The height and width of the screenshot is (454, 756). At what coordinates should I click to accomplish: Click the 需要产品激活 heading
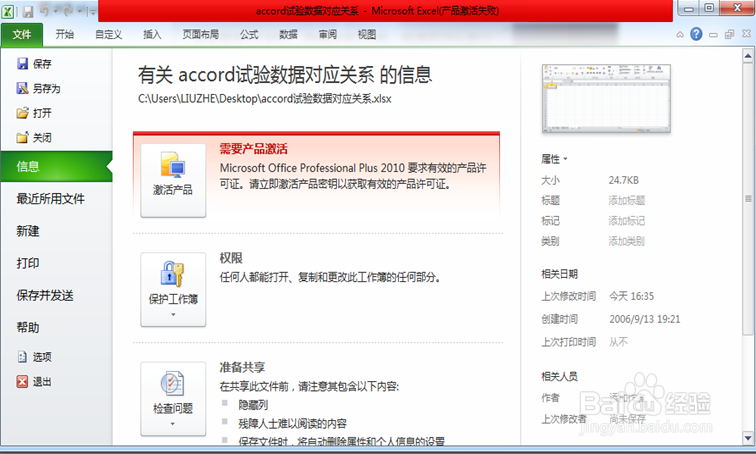[x=254, y=149]
